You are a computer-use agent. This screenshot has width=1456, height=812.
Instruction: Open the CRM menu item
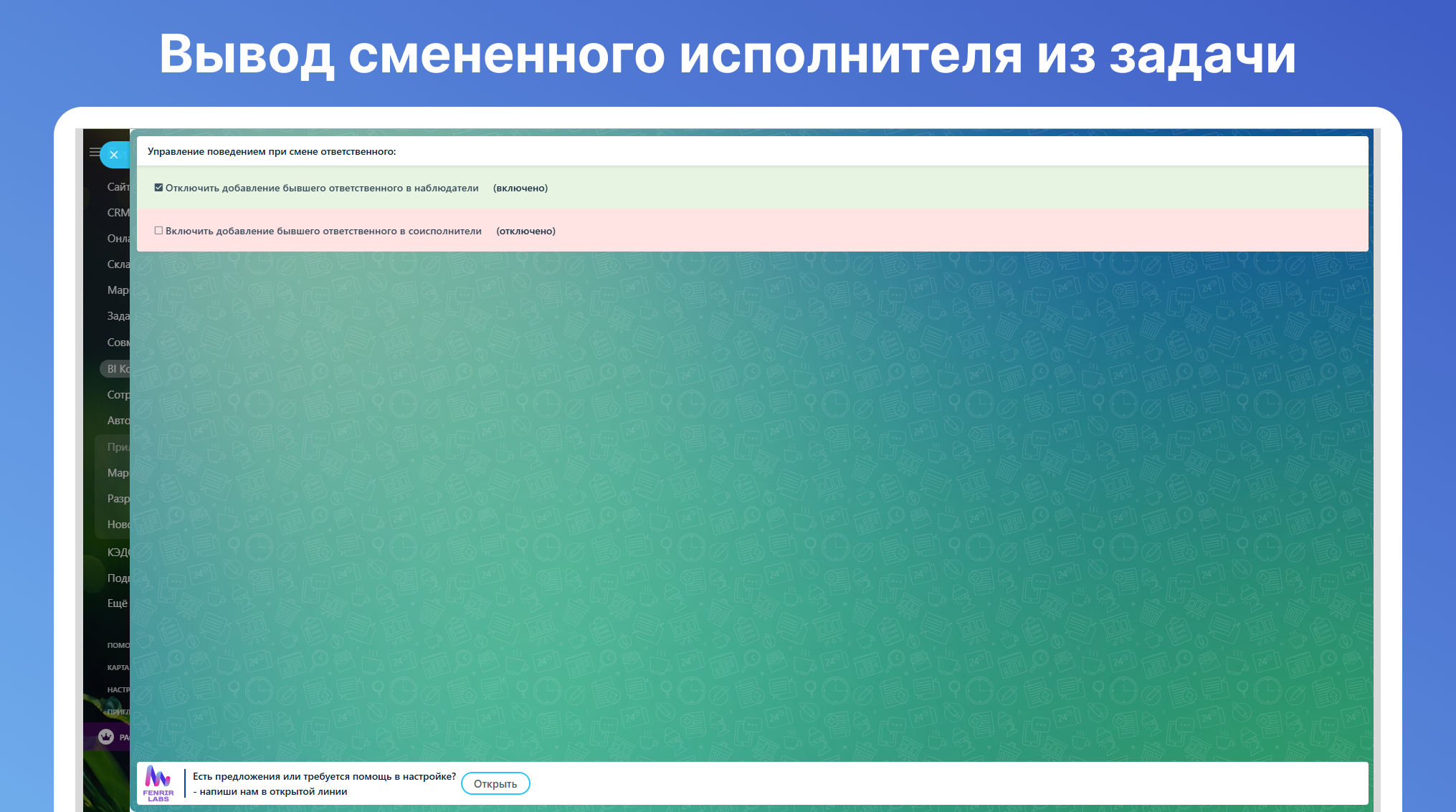tap(118, 213)
